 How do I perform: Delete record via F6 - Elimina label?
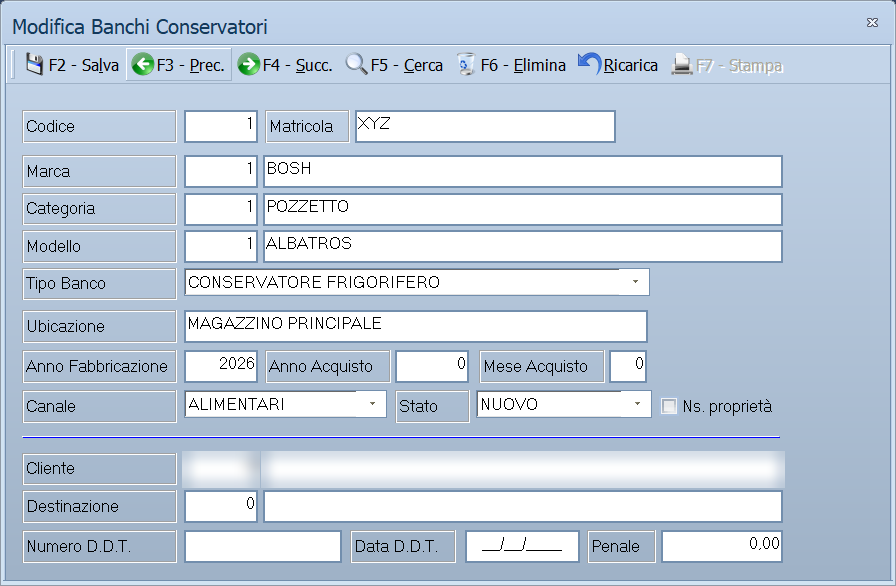(523, 66)
